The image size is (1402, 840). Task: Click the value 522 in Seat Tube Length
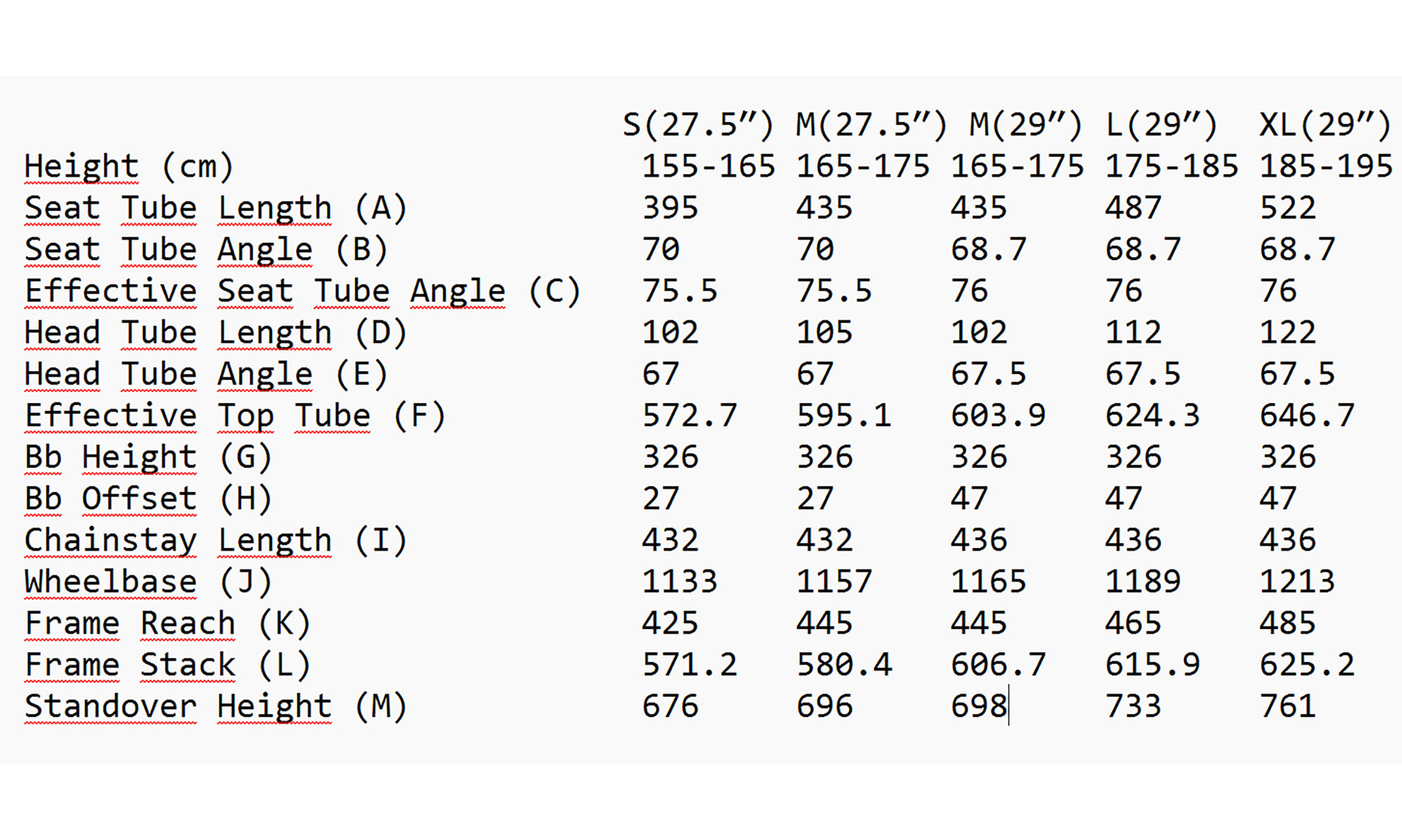(x=1288, y=208)
